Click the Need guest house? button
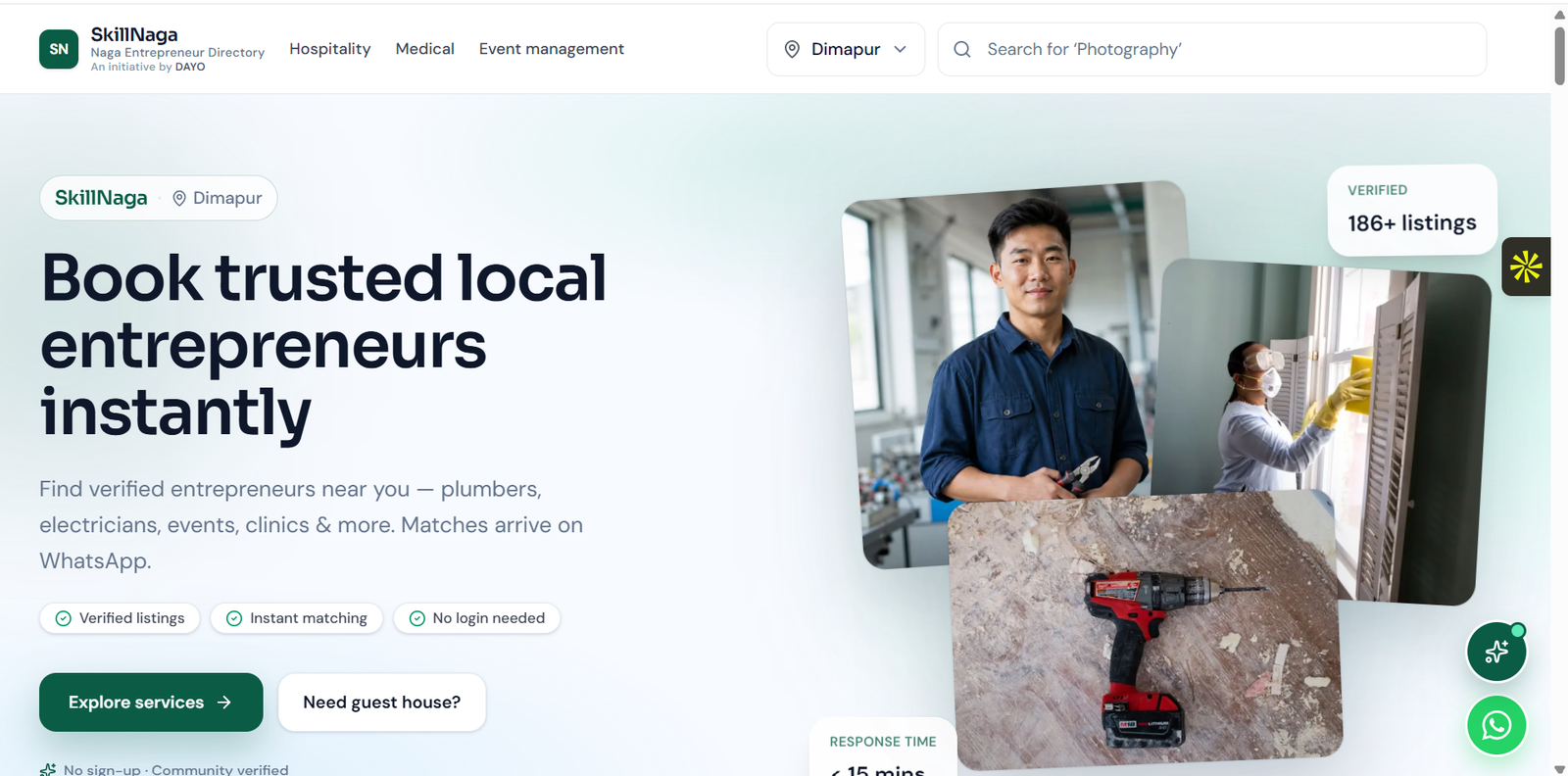Screen dimensions: 1568x776 (382, 703)
